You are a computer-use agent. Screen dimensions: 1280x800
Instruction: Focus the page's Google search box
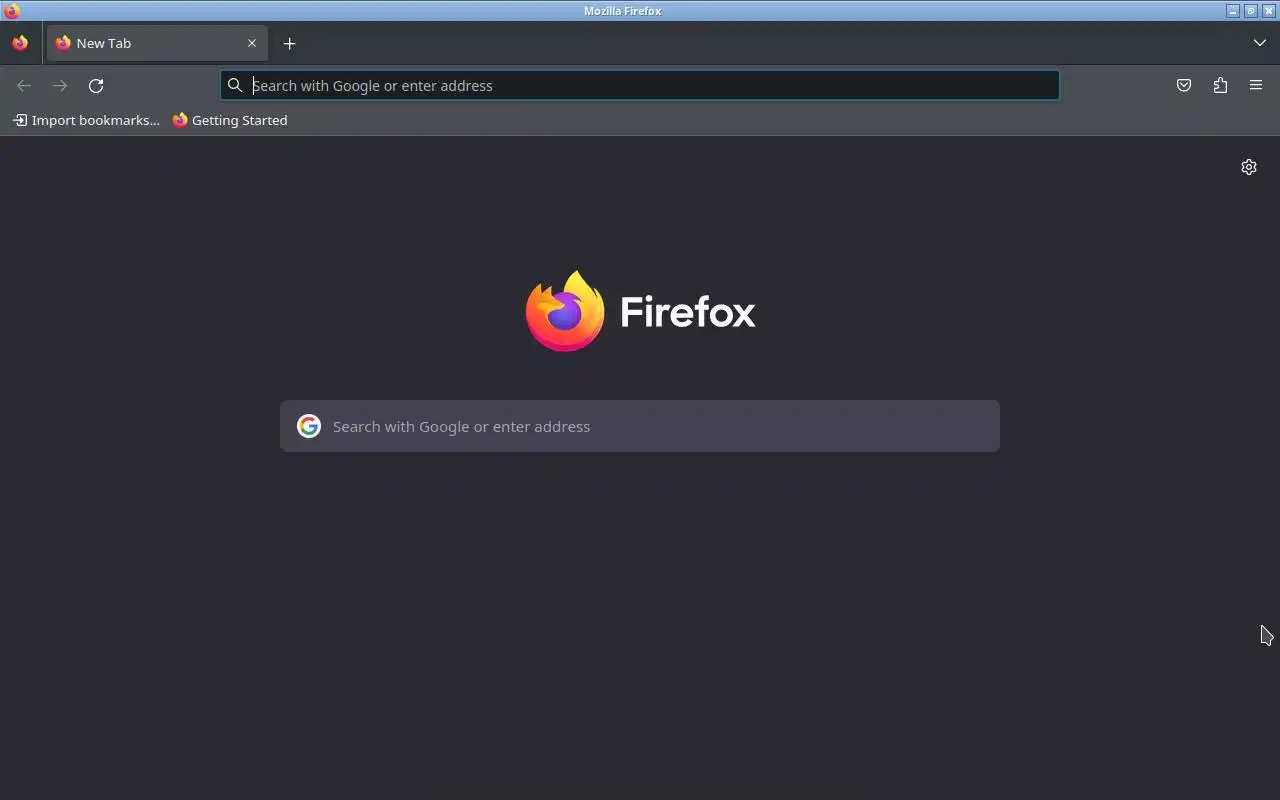click(x=640, y=426)
